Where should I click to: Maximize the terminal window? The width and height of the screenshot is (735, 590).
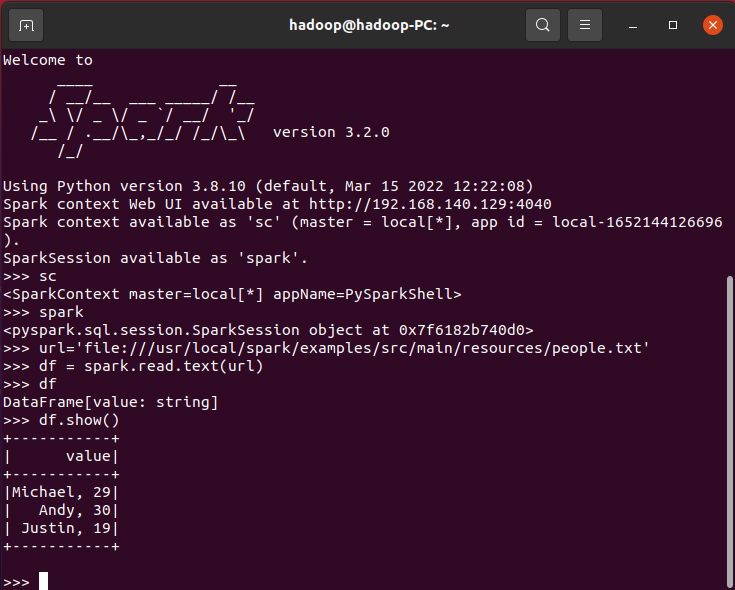tap(673, 25)
